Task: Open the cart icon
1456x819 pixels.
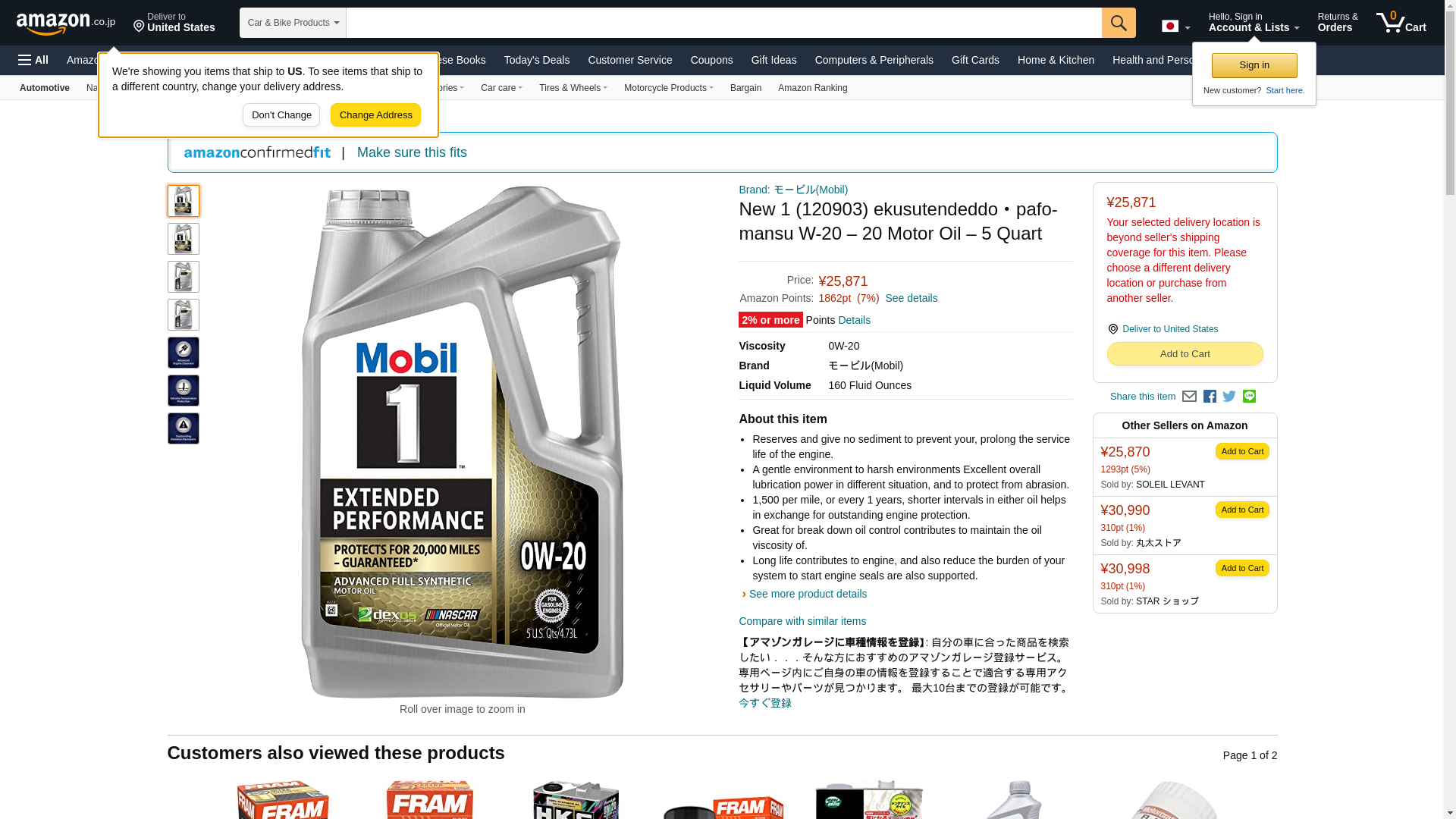Action: click(1401, 22)
